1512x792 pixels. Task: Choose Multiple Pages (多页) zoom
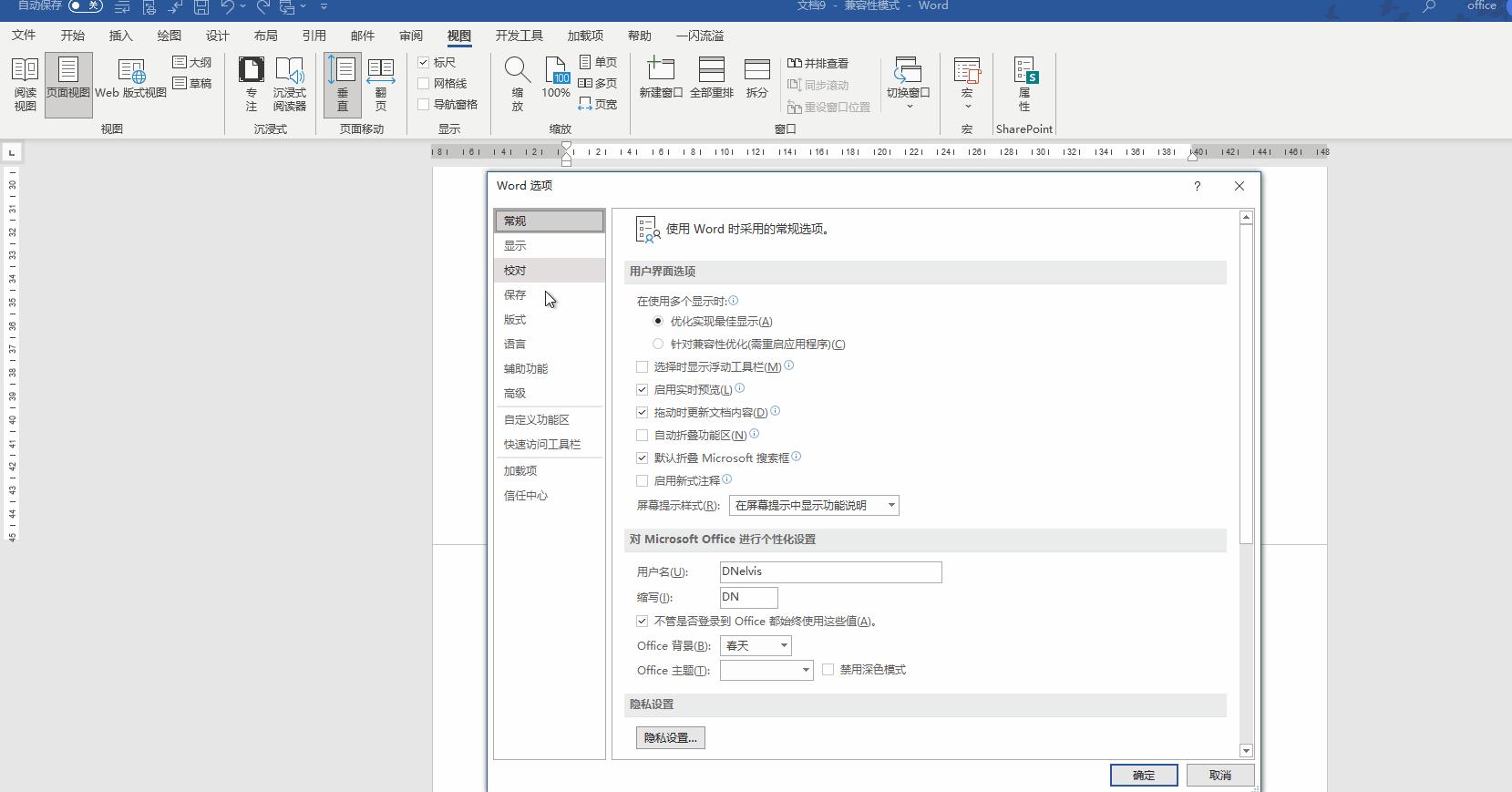pyautogui.click(x=598, y=83)
